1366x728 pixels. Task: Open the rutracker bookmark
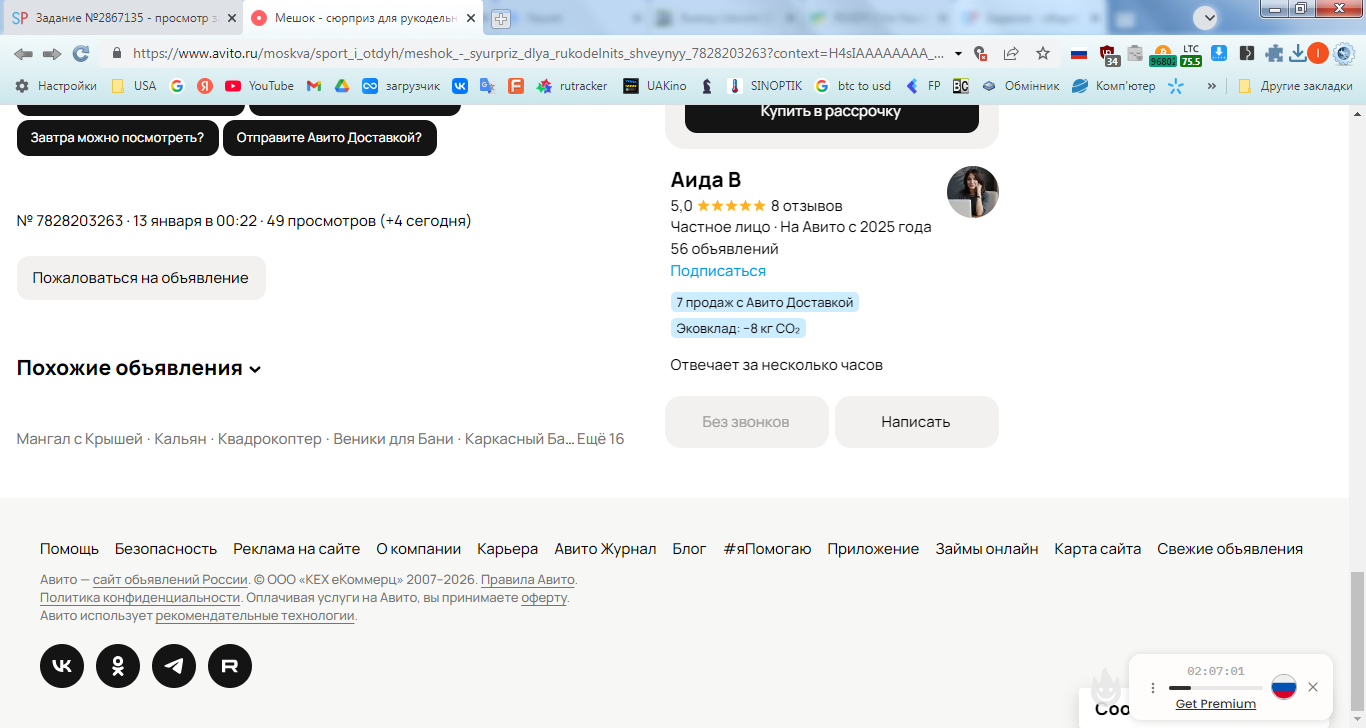coord(571,86)
